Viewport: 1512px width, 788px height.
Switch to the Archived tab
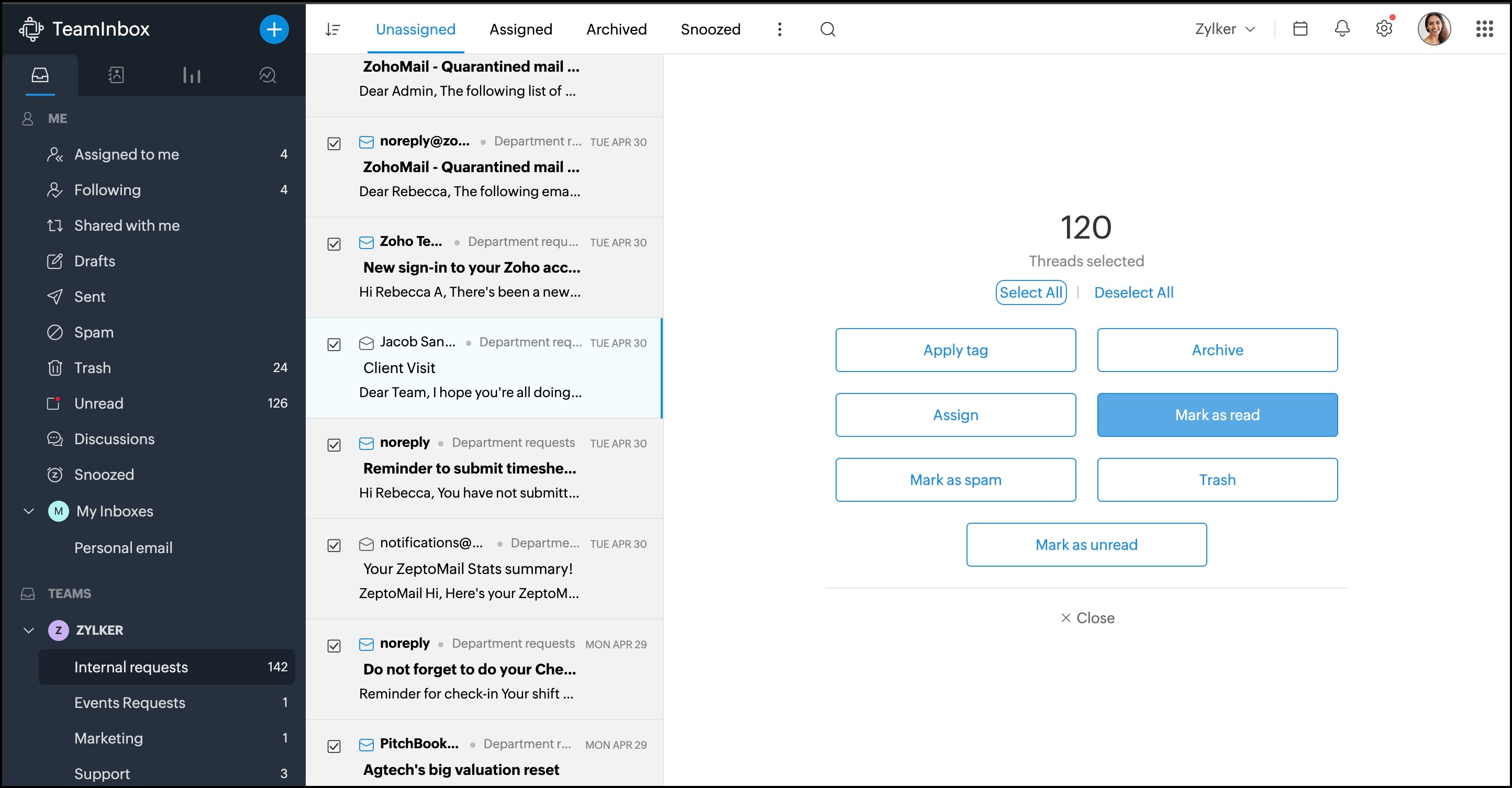pyautogui.click(x=616, y=29)
